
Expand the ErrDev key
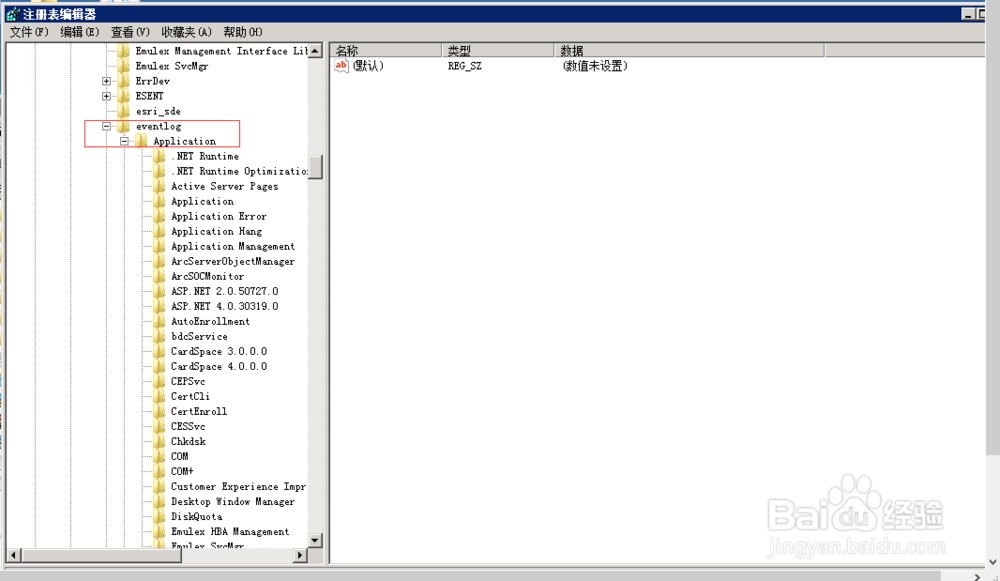[x=106, y=81]
